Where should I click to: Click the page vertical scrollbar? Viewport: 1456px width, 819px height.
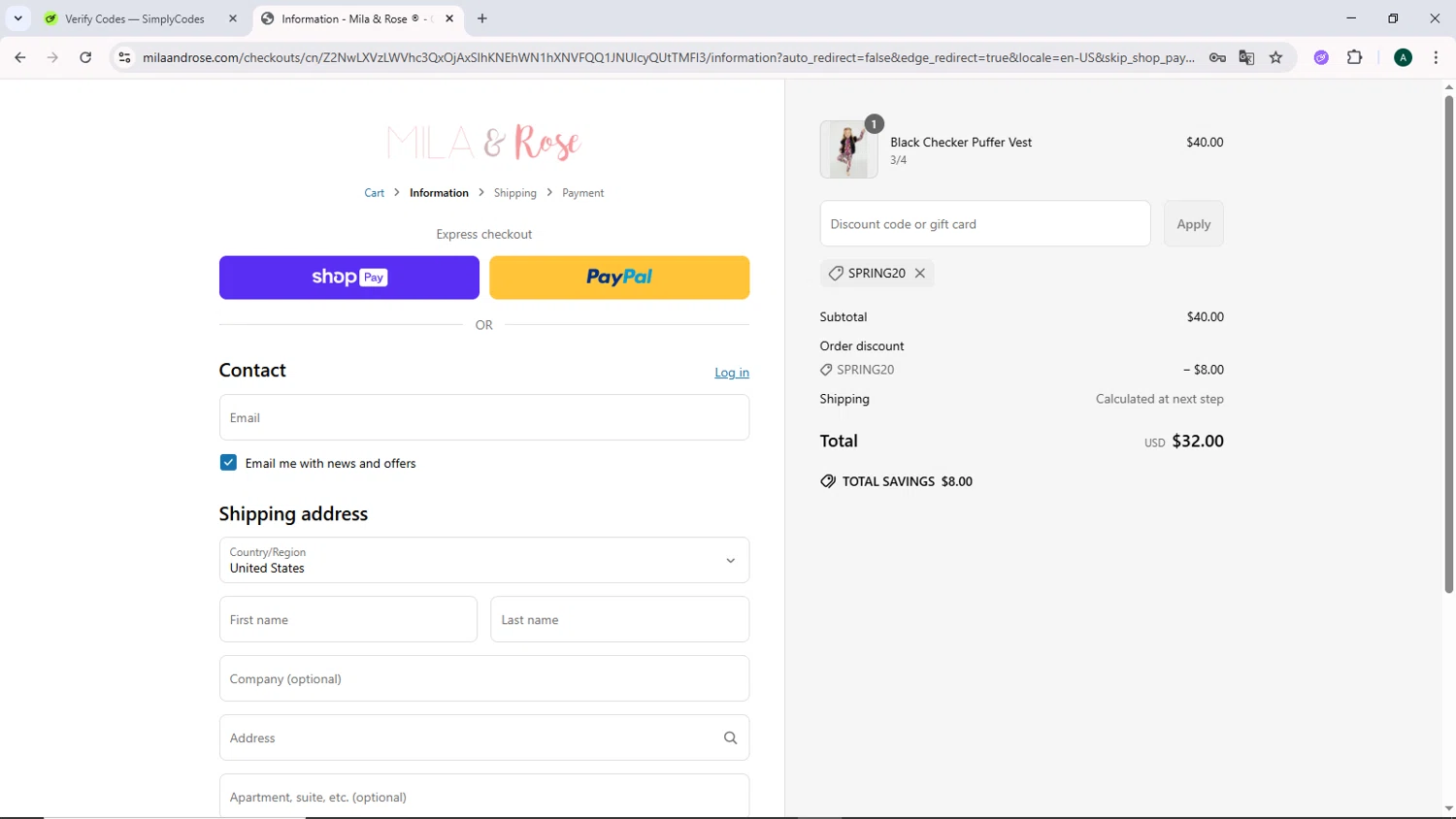1448,344
